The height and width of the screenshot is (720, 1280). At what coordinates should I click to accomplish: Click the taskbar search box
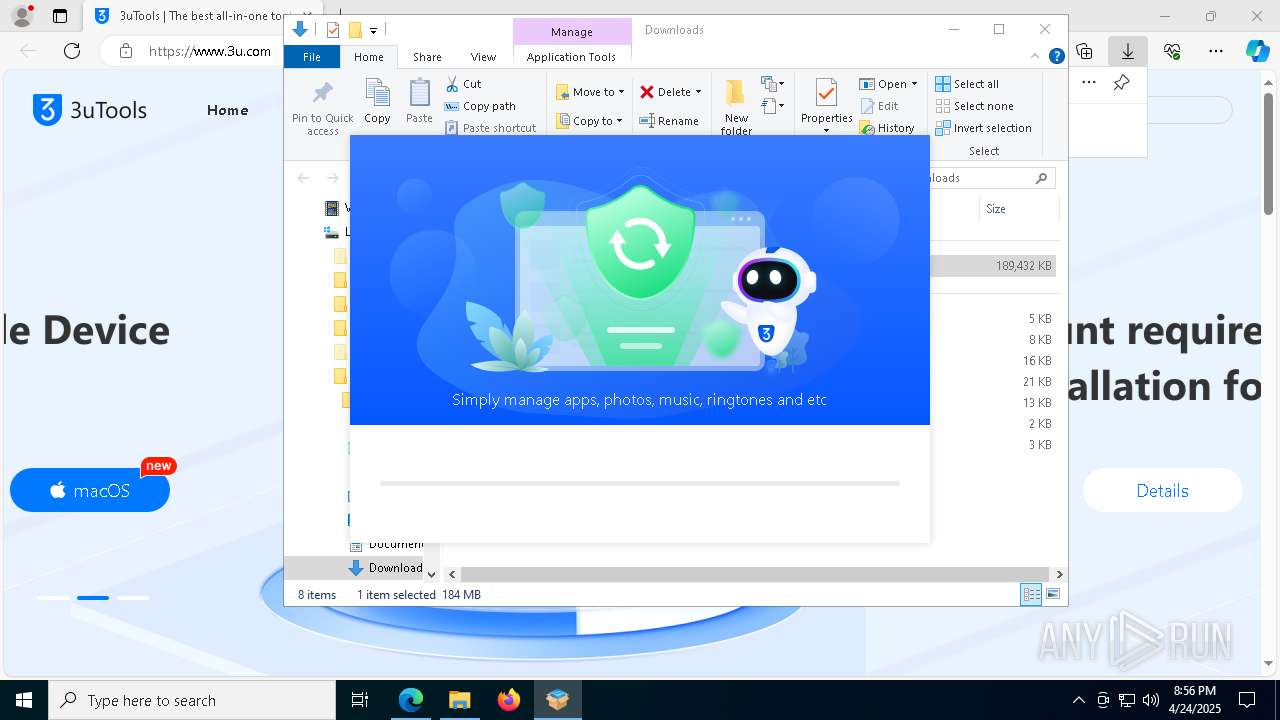193,700
